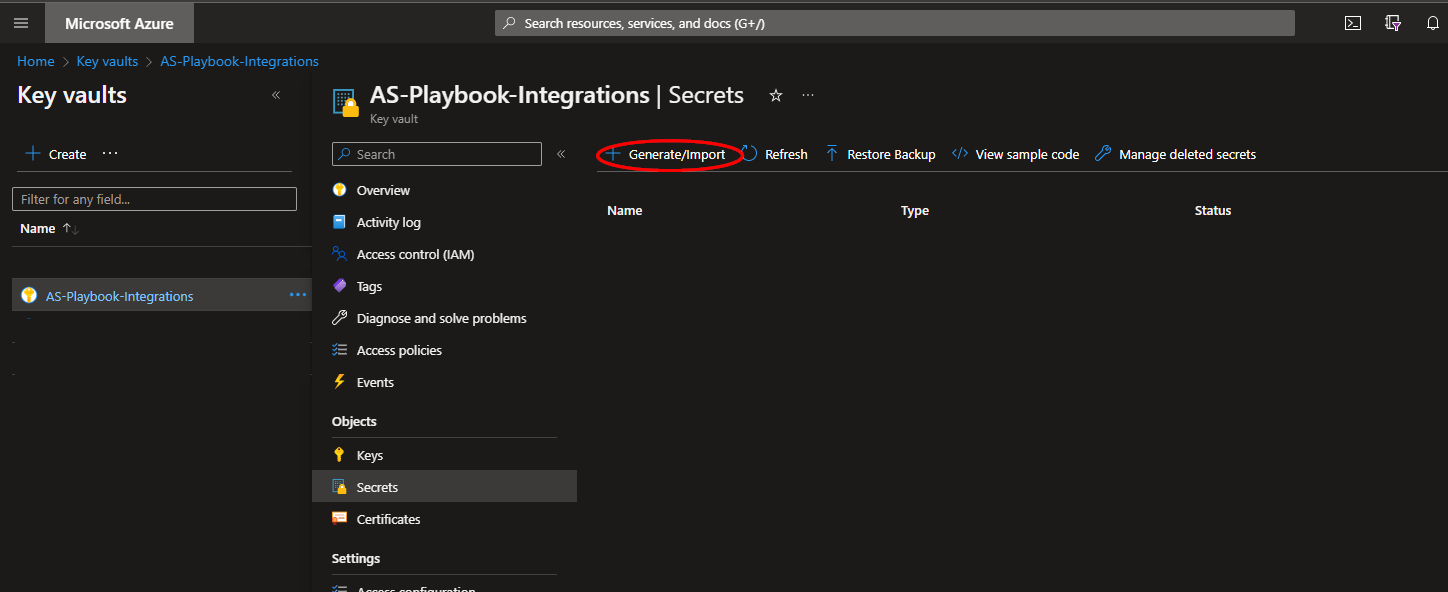Collapse the Key vaults list pane
Screen dimensions: 1448x592
(276, 95)
